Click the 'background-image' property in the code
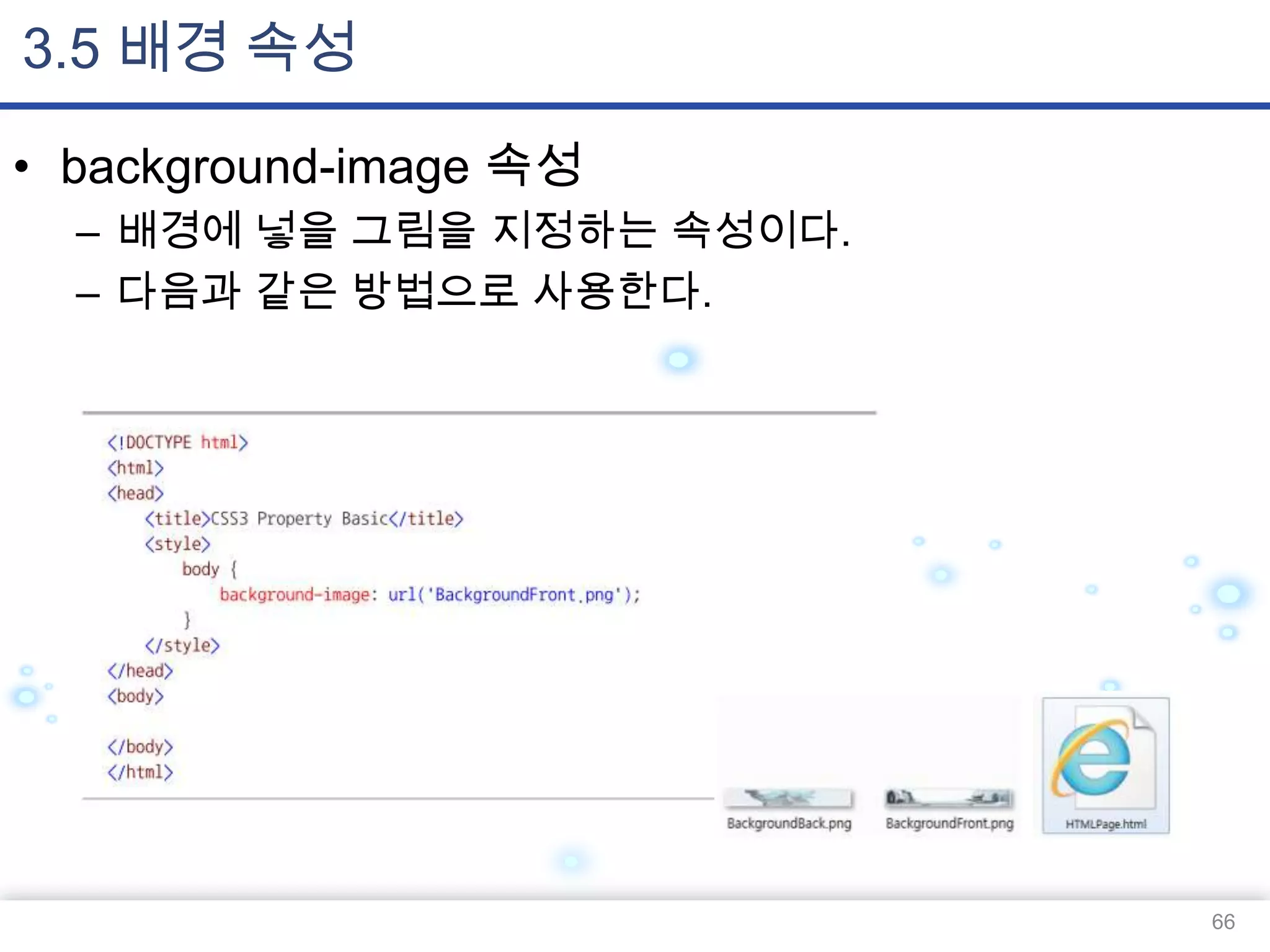The width and height of the screenshot is (1270, 952). click(295, 595)
